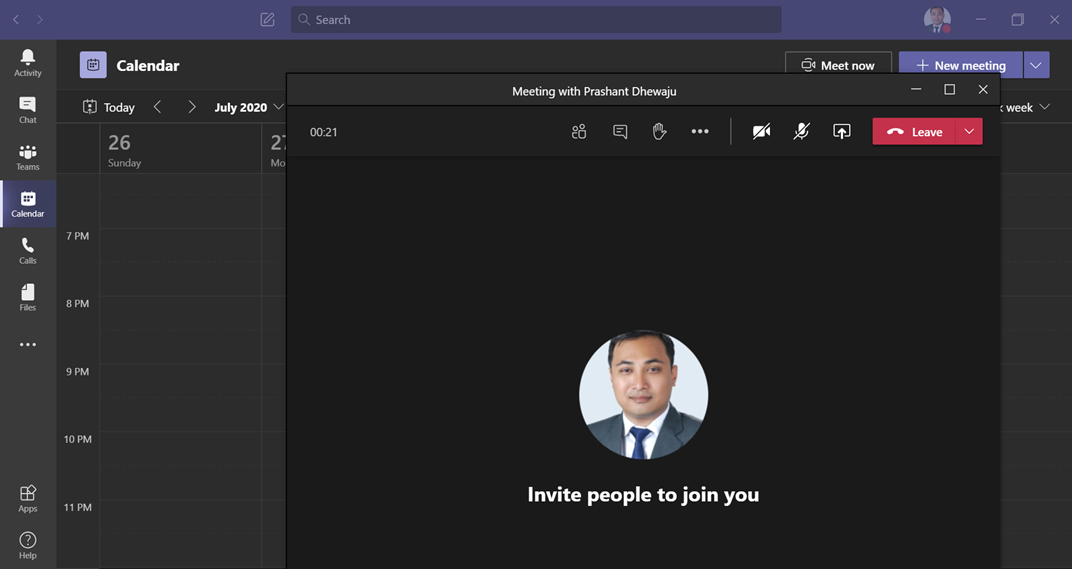Open the July 2020 month picker

pos(248,107)
